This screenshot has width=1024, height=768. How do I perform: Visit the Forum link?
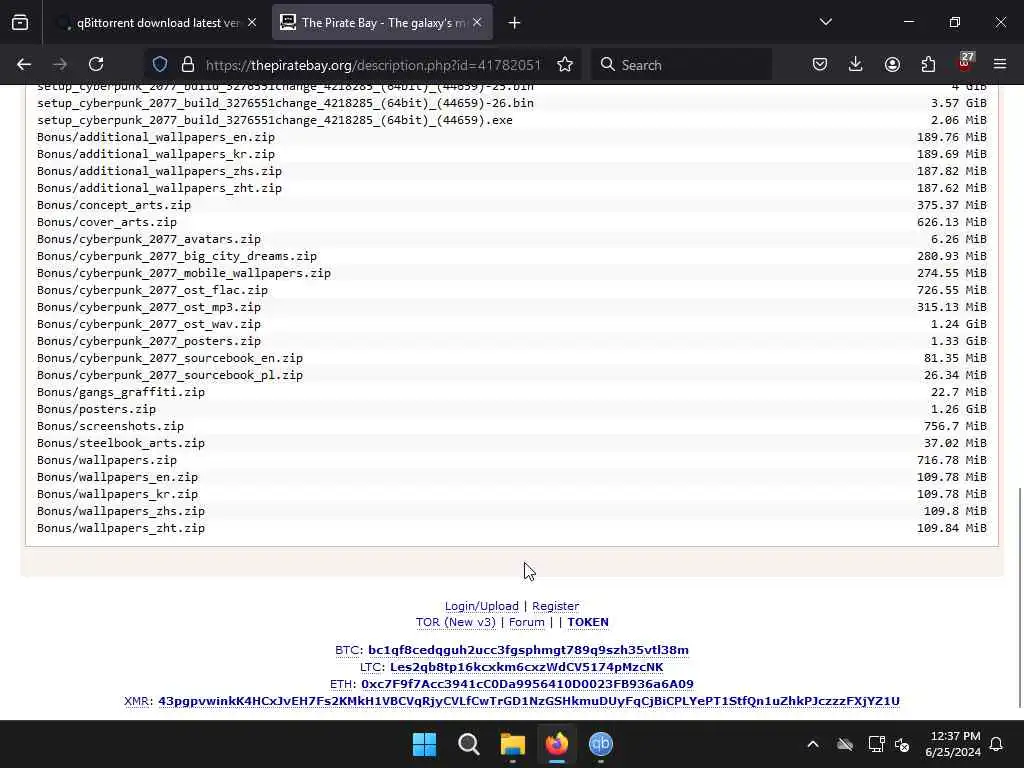[x=526, y=622]
